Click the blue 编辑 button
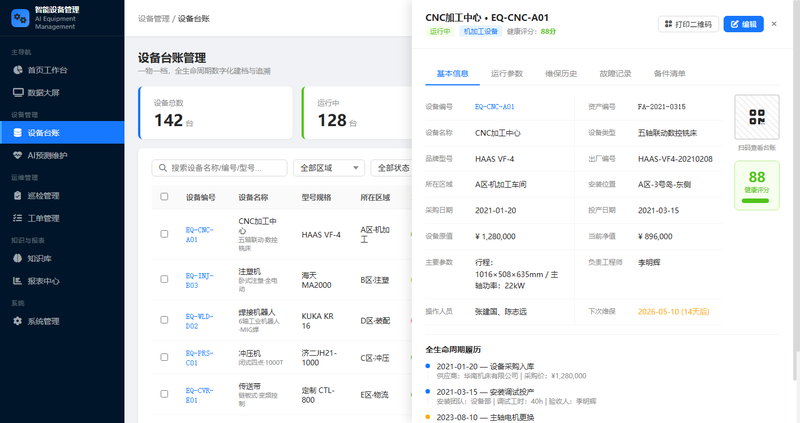Screen dimensions: 800x423 [743, 24]
